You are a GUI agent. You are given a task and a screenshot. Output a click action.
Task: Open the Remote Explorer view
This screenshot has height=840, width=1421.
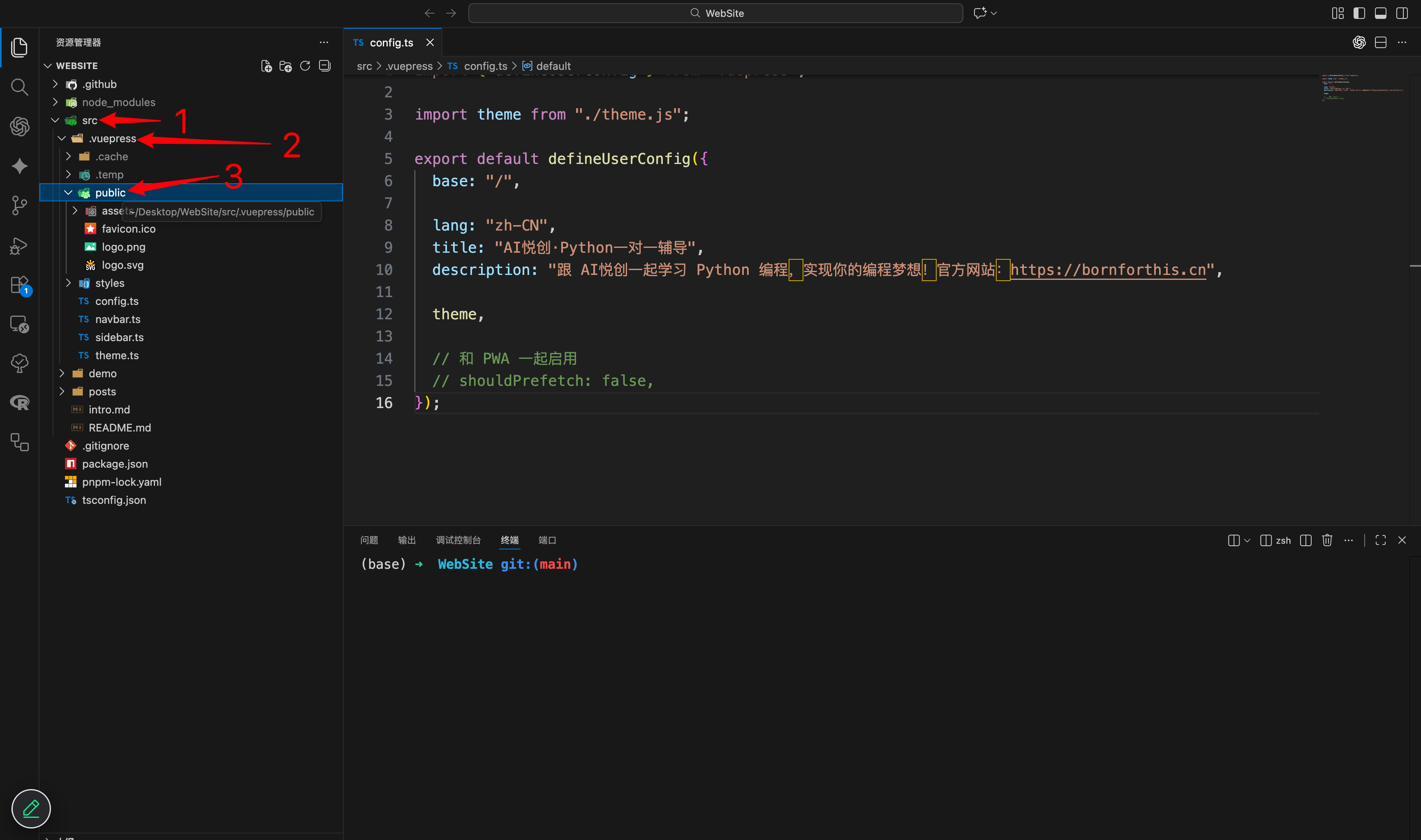pos(19,324)
